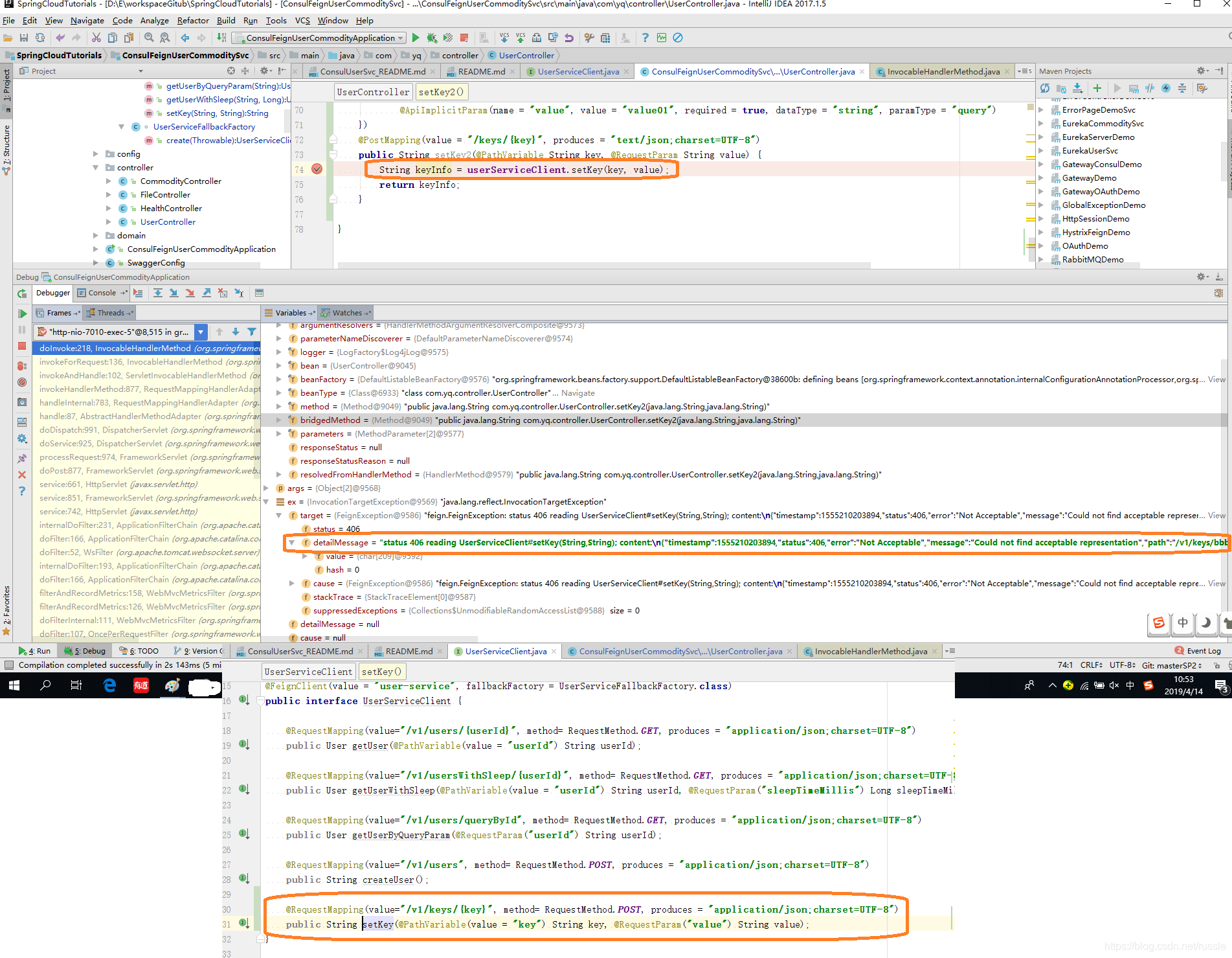The height and width of the screenshot is (958, 1232).
Task: Open the Refactor menu
Action: [x=193, y=21]
